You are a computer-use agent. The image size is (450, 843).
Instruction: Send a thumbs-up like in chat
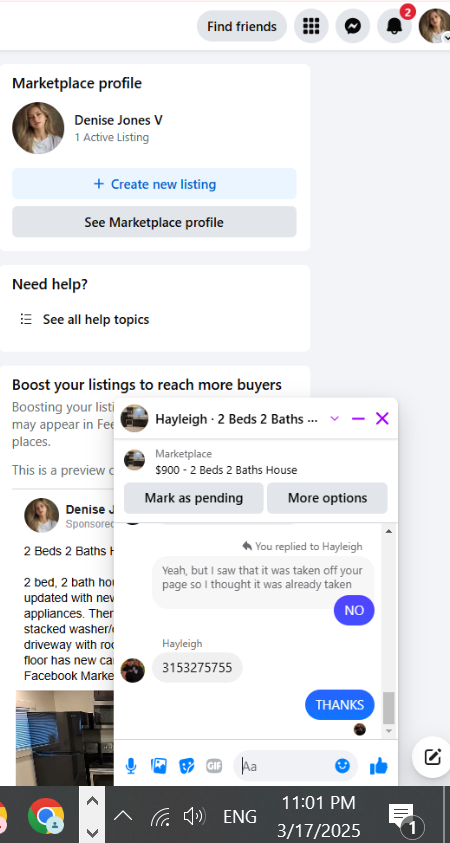[x=379, y=766]
